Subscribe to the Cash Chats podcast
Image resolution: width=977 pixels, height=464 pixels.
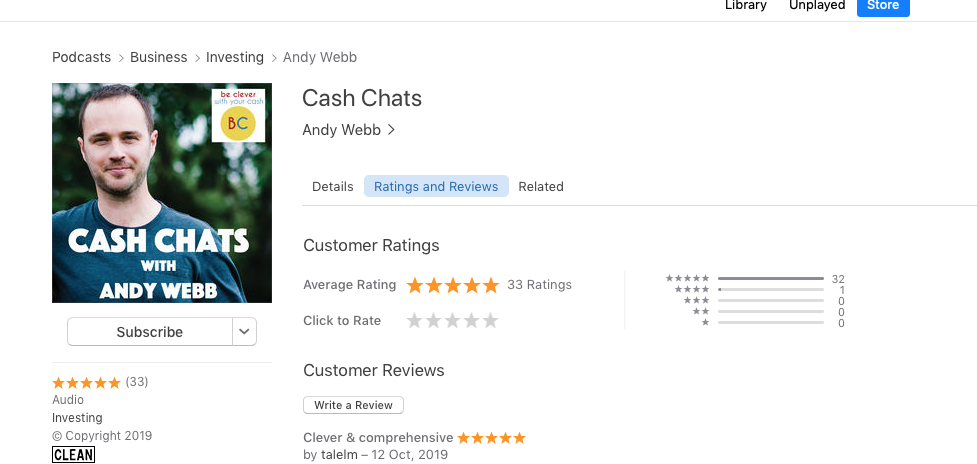pos(150,332)
